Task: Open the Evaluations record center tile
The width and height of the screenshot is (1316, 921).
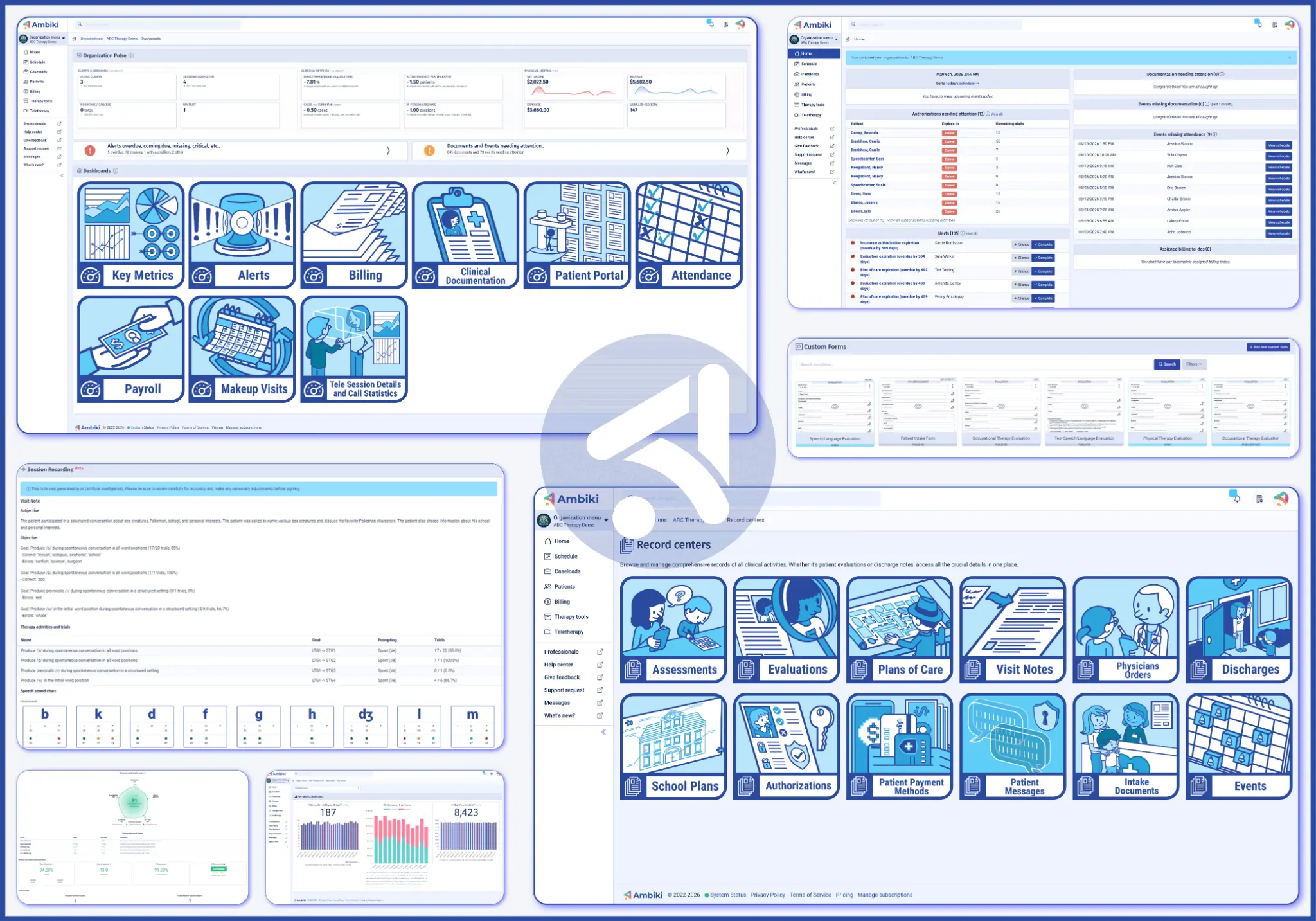Action: [787, 630]
